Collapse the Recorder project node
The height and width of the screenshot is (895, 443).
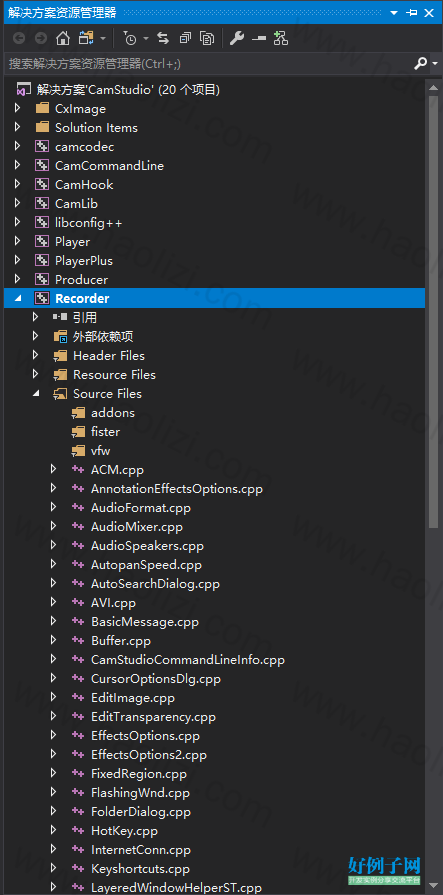[17, 299]
